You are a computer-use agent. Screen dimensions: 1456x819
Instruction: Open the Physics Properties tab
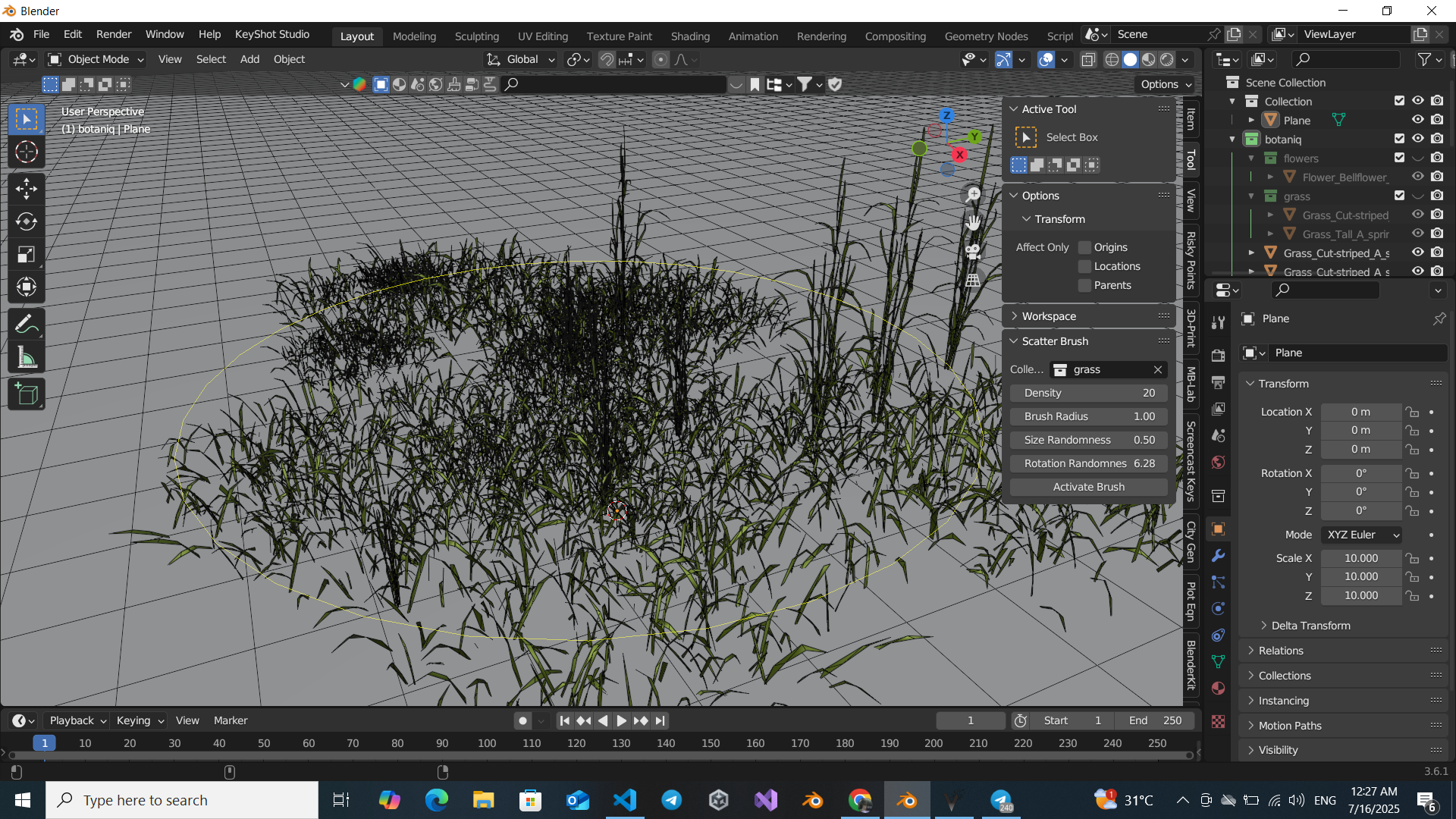(x=1219, y=608)
